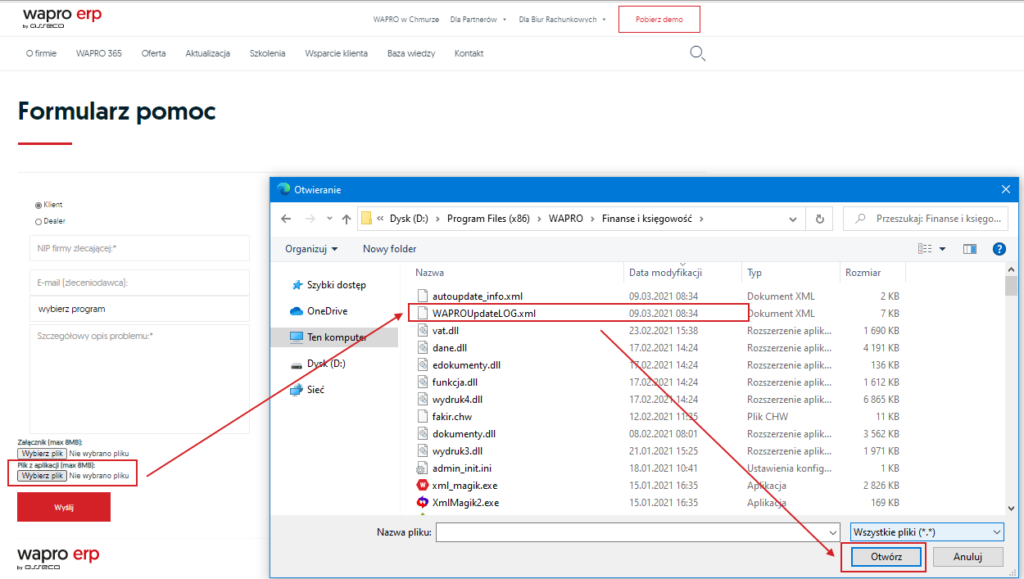1024x579 pixels.
Task: Click the search field Przeszukaj: Finanse i księgo...
Action: (x=925, y=219)
